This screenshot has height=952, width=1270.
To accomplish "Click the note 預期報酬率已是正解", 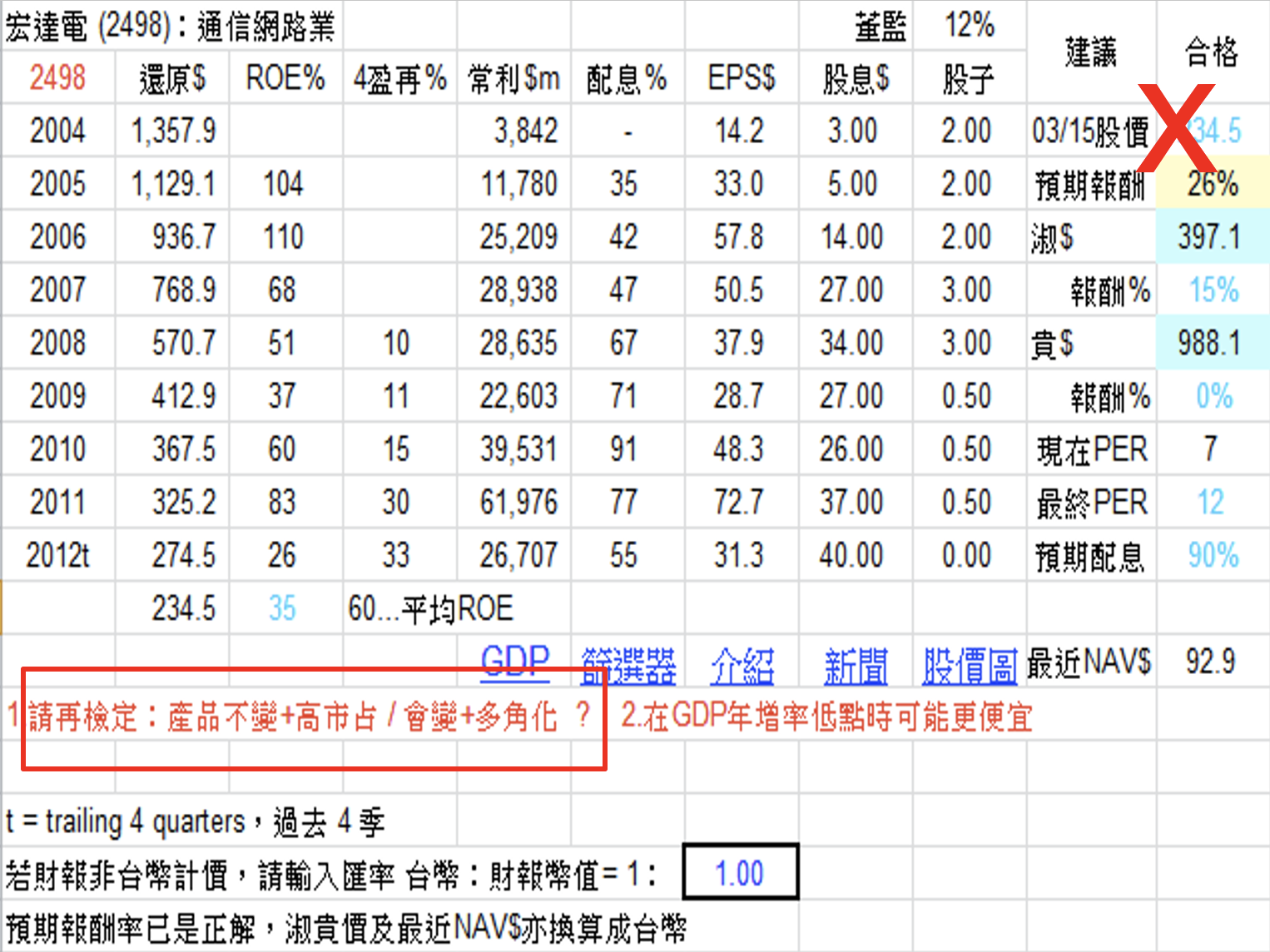I will (x=346, y=928).
